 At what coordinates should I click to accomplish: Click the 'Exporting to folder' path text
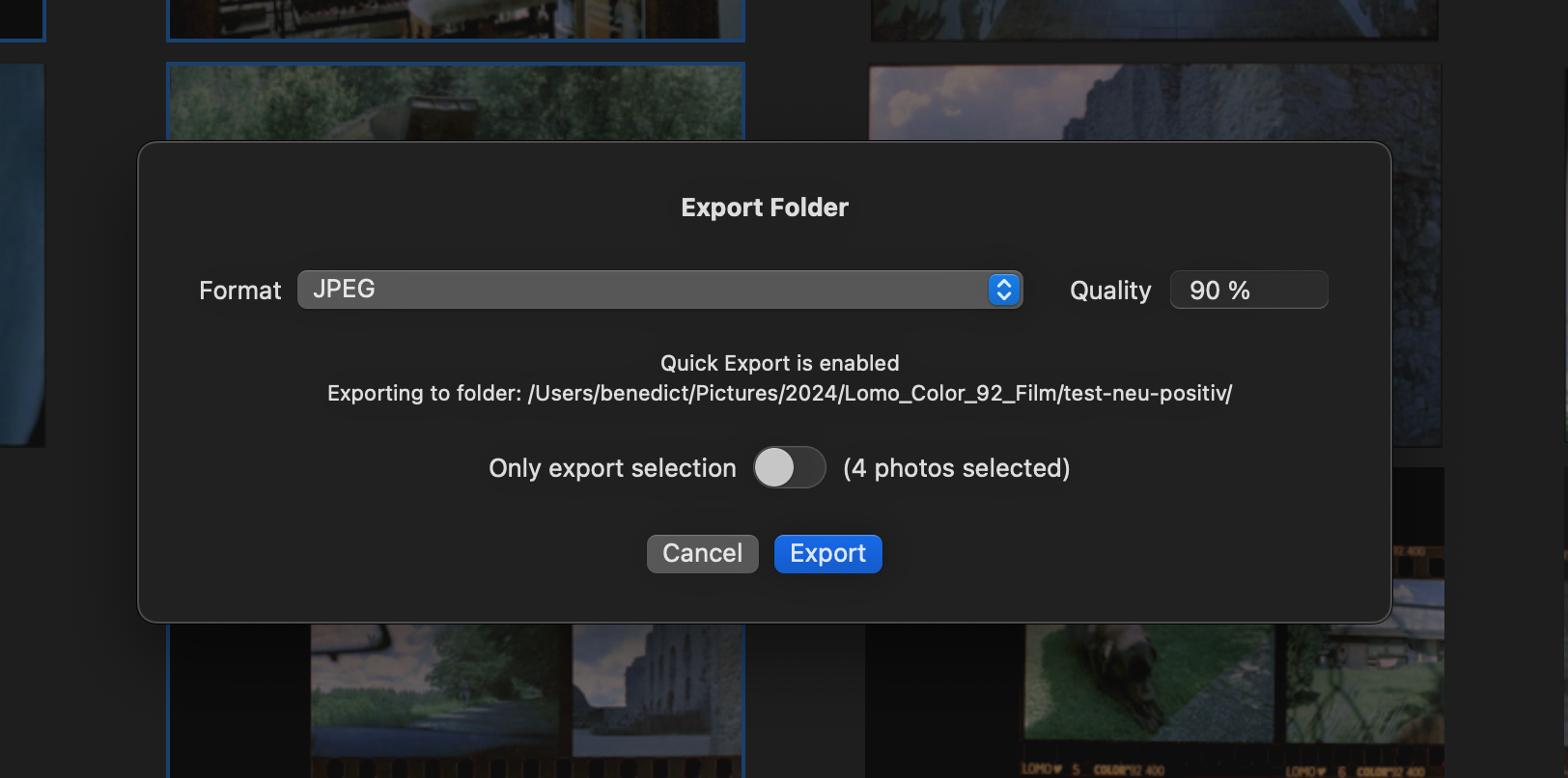pos(779,394)
